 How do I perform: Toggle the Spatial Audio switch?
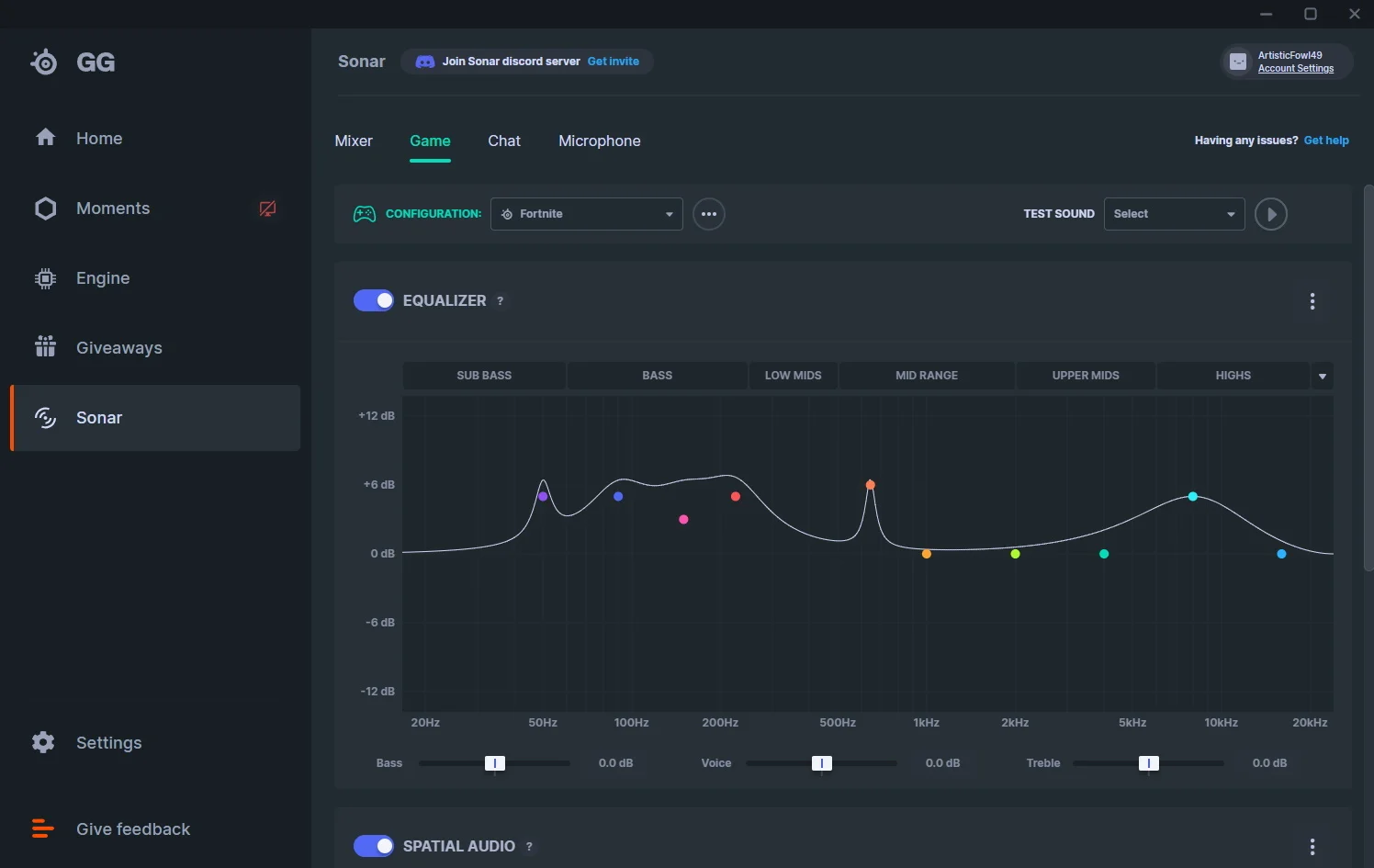point(374,846)
